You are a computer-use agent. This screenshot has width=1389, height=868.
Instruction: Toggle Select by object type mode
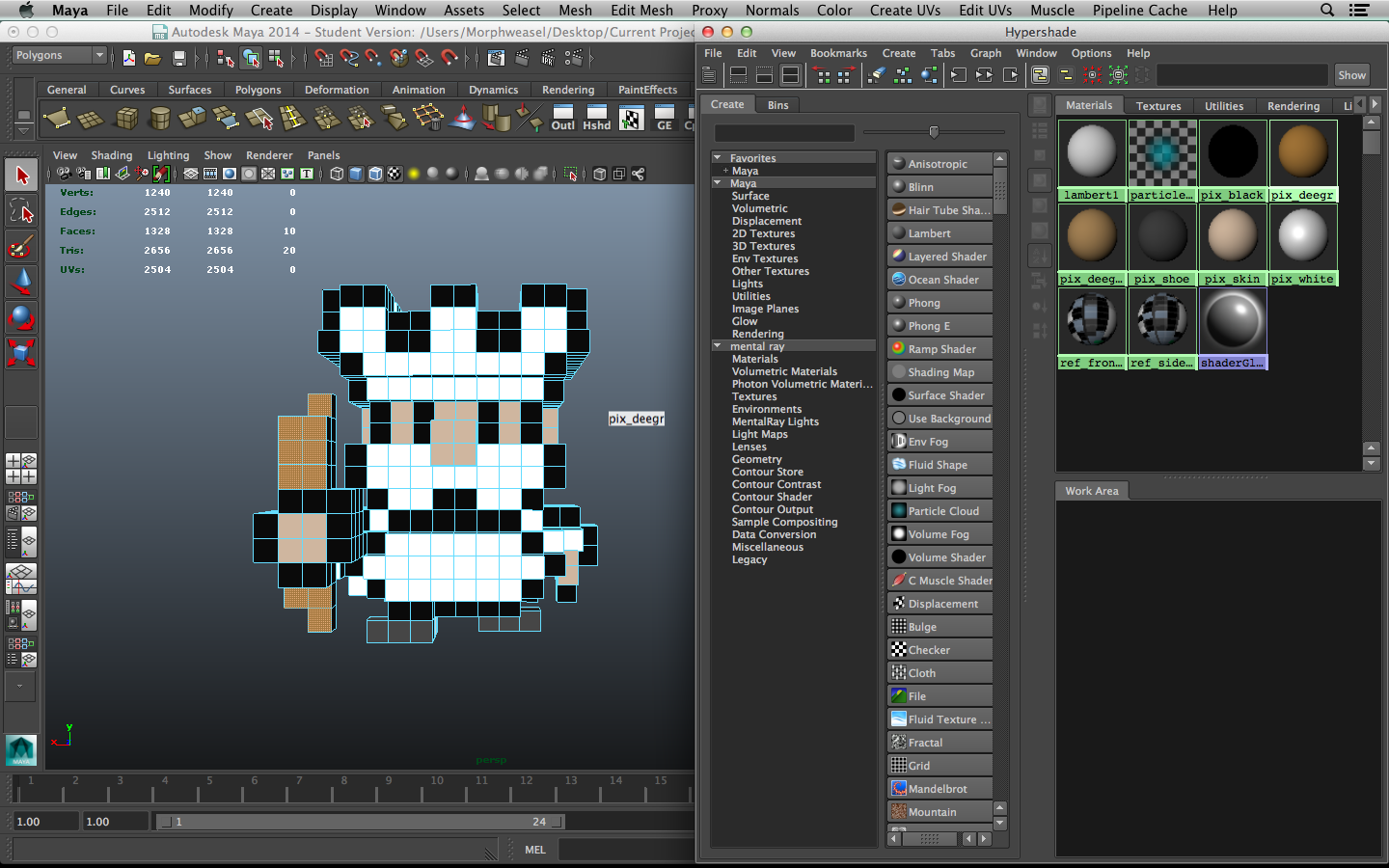coord(251,58)
